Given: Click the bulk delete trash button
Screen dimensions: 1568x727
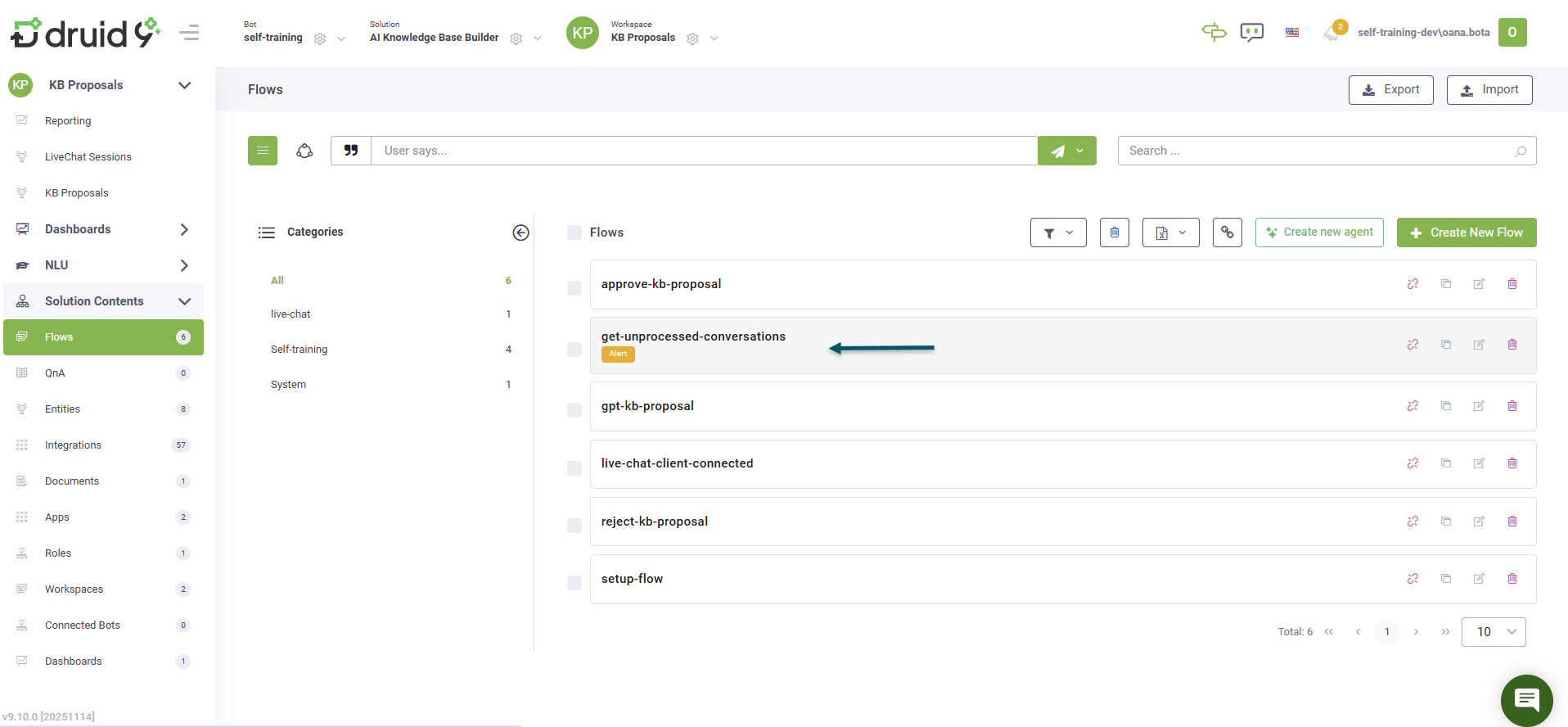Looking at the screenshot, I should click(x=1115, y=233).
